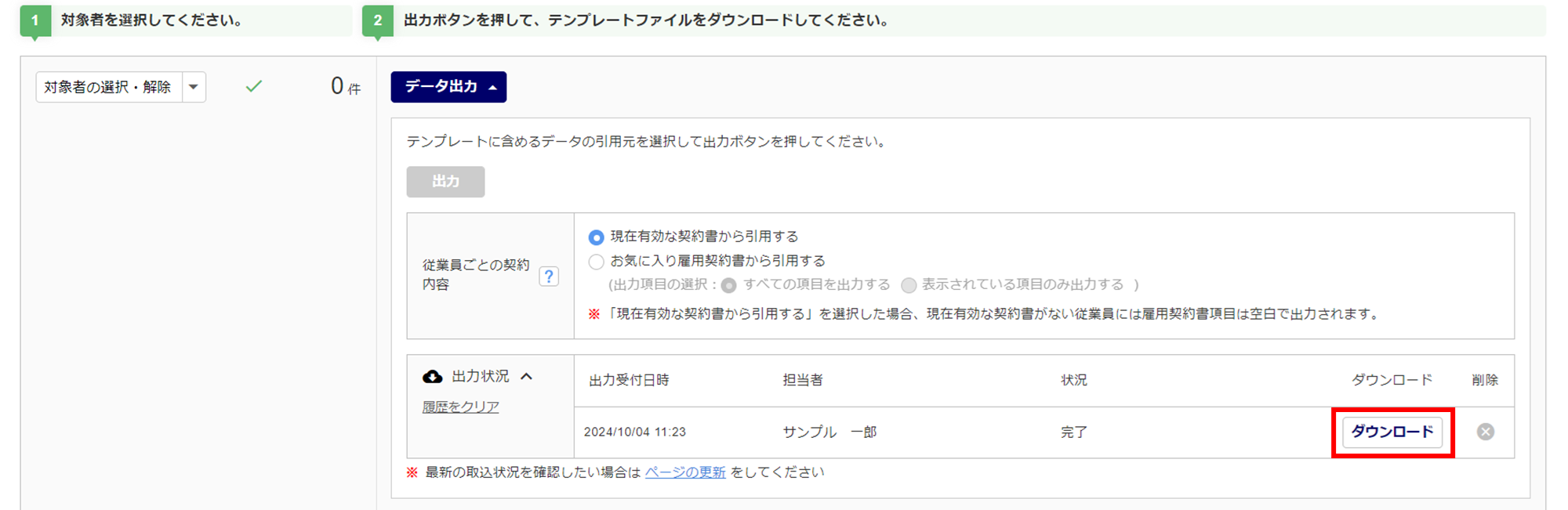Click ページの更新 link
This screenshot has width=1568, height=510.
684,472
